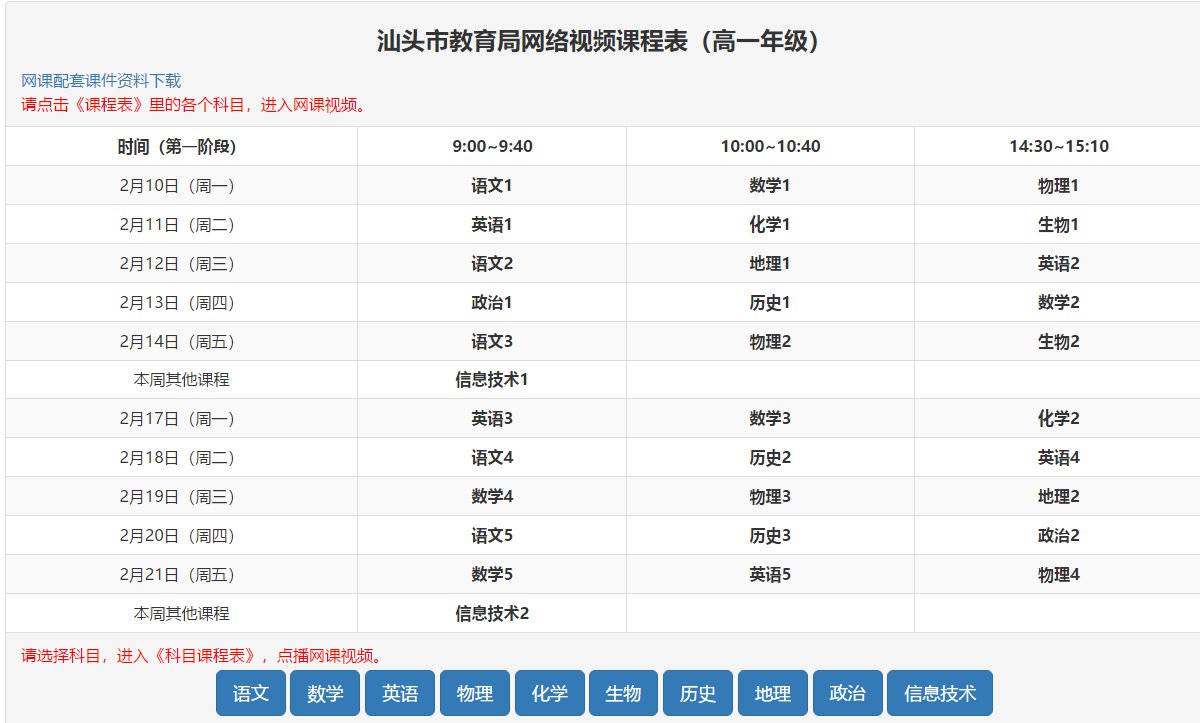Click the 信息技术2 course link
The width and height of the screenshot is (1200, 723).
point(492,614)
